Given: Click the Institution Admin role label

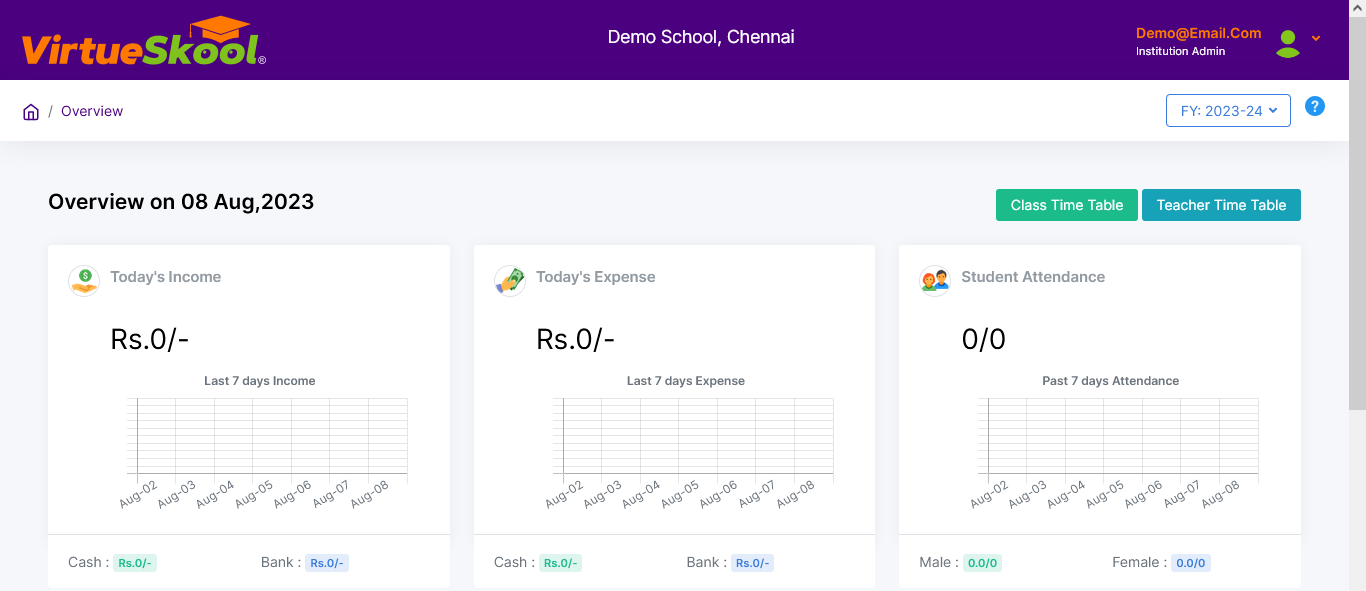Looking at the screenshot, I should 1180,51.
